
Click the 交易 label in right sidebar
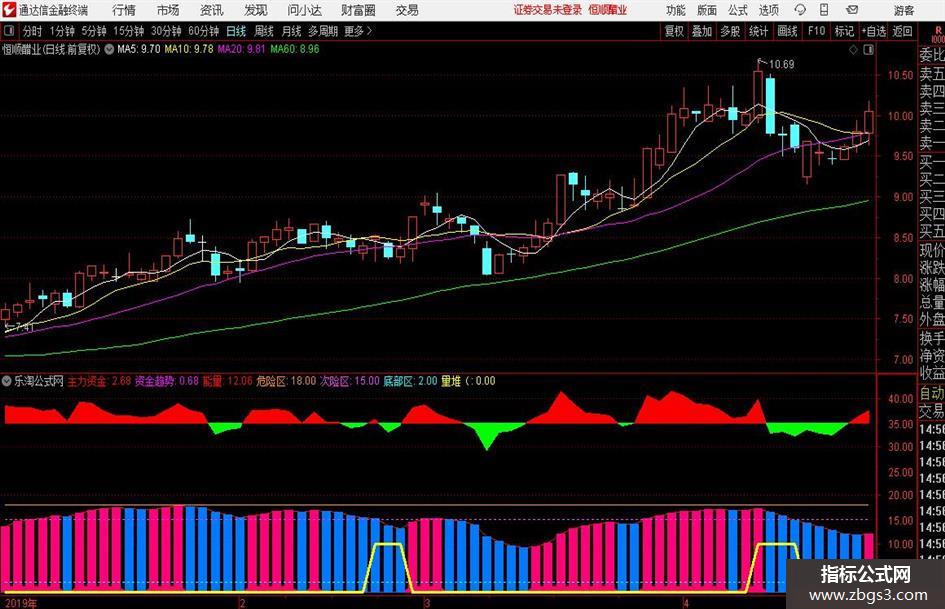(x=931, y=411)
